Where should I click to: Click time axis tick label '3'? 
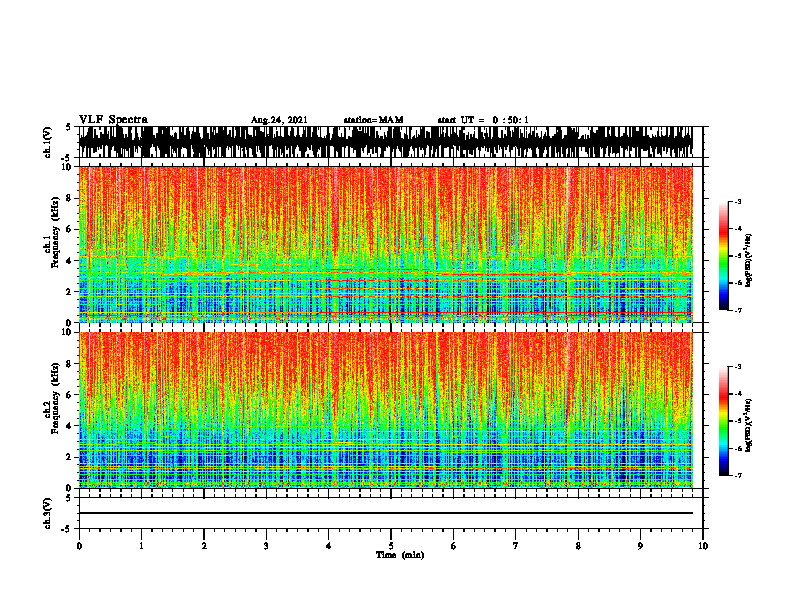pos(266,546)
